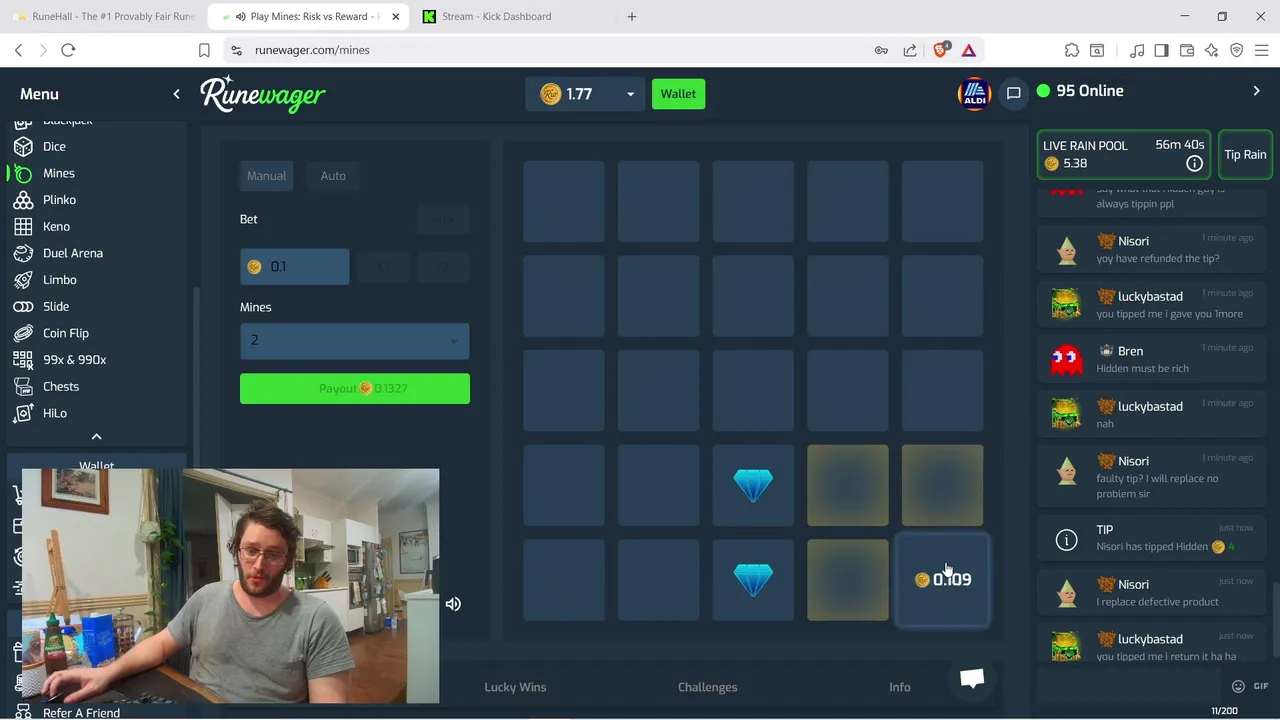The image size is (1280, 720).
Task: Open the Refer A Friend link
Action: 81,712
